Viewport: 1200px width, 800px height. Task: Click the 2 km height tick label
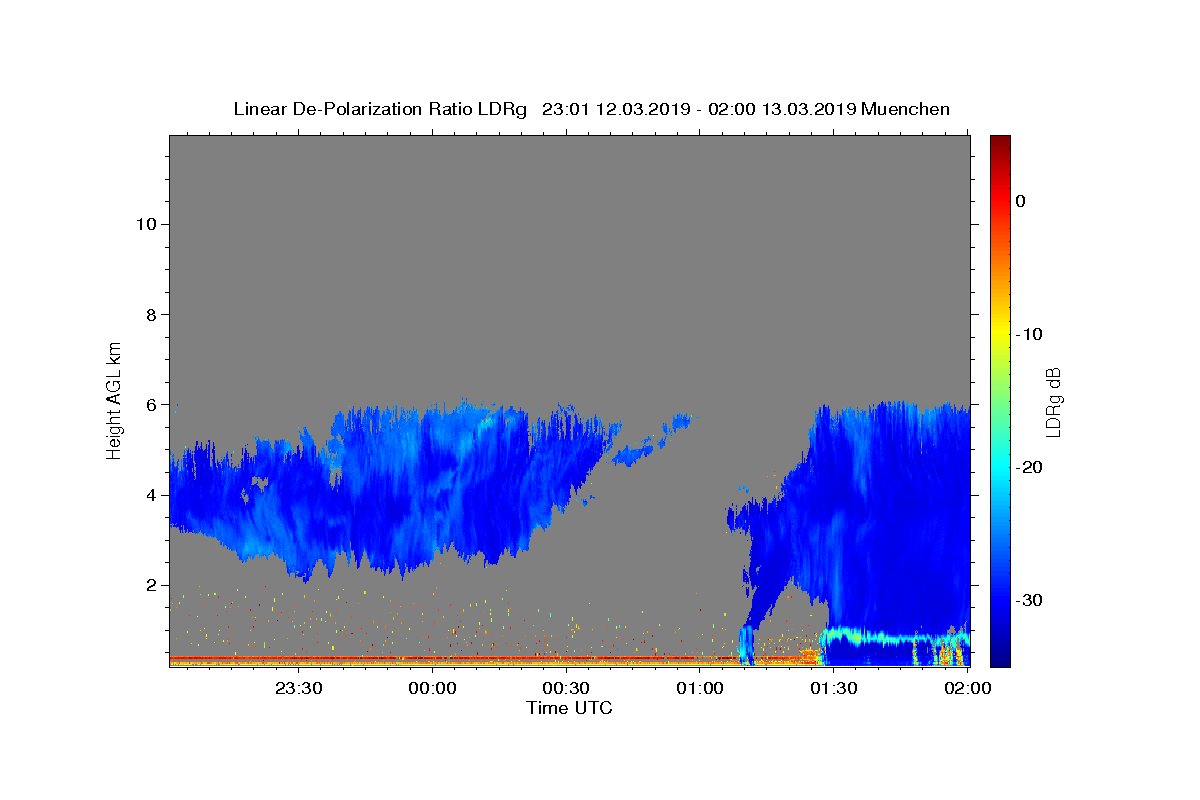(x=151, y=585)
